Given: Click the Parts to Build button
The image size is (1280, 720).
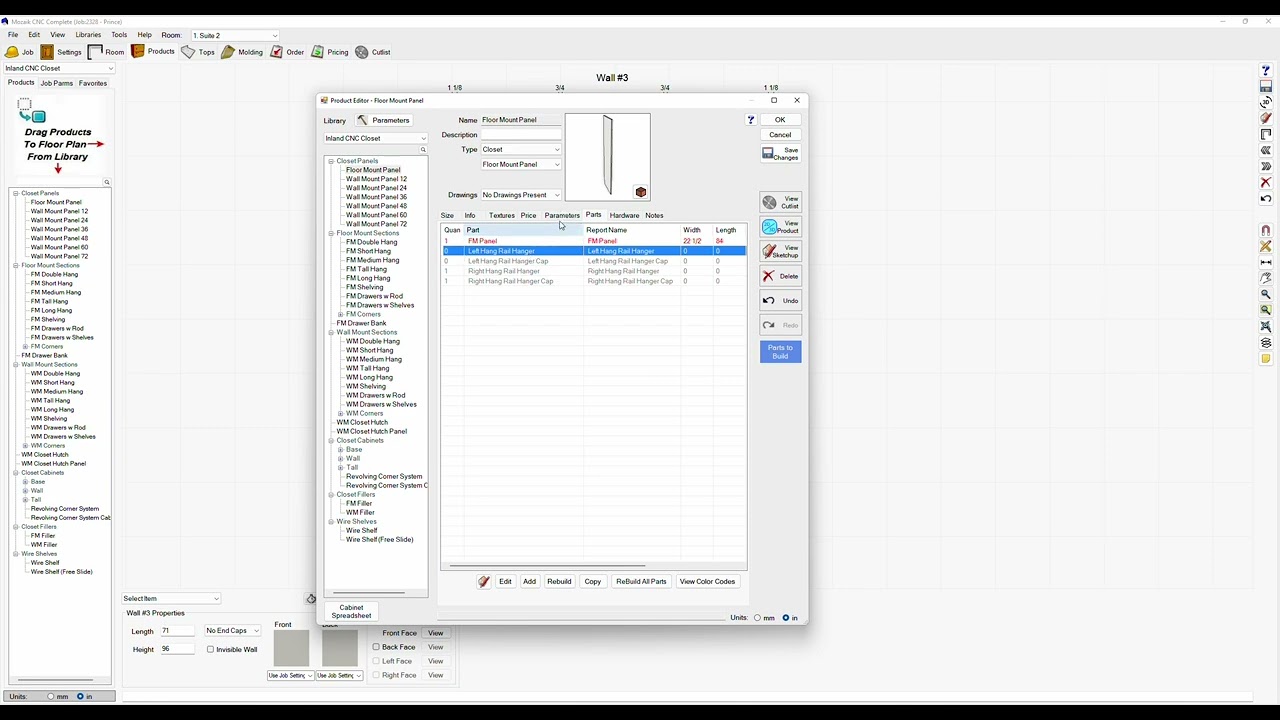Looking at the screenshot, I should click(x=780, y=352).
